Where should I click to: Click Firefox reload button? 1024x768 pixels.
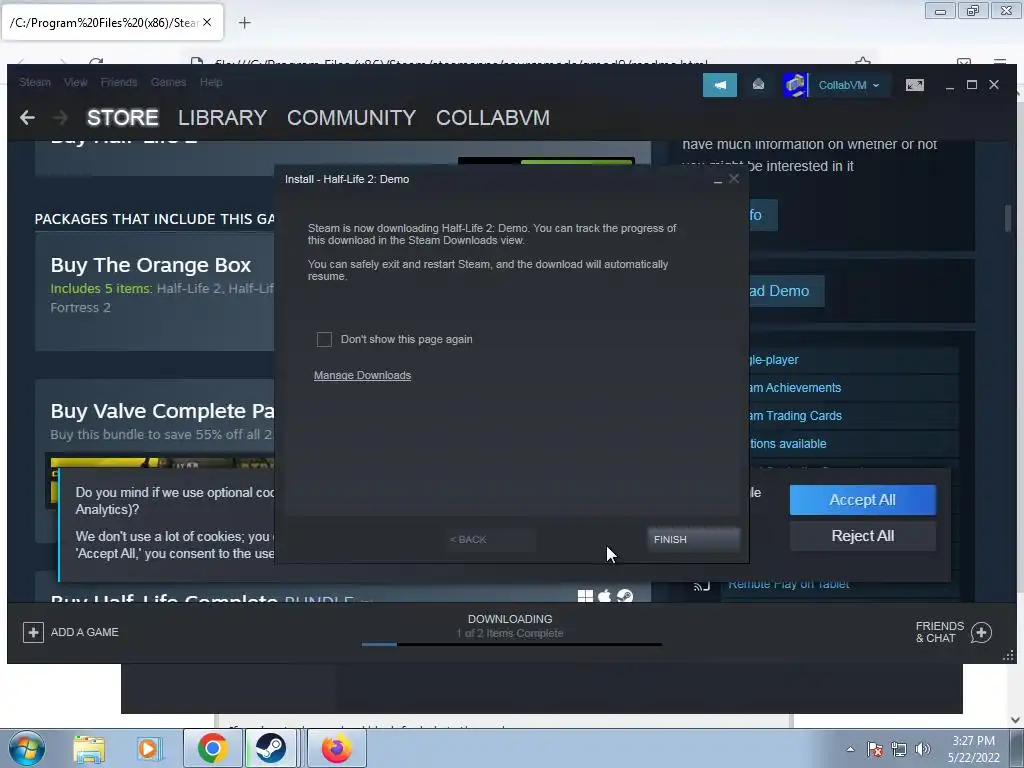96,62
